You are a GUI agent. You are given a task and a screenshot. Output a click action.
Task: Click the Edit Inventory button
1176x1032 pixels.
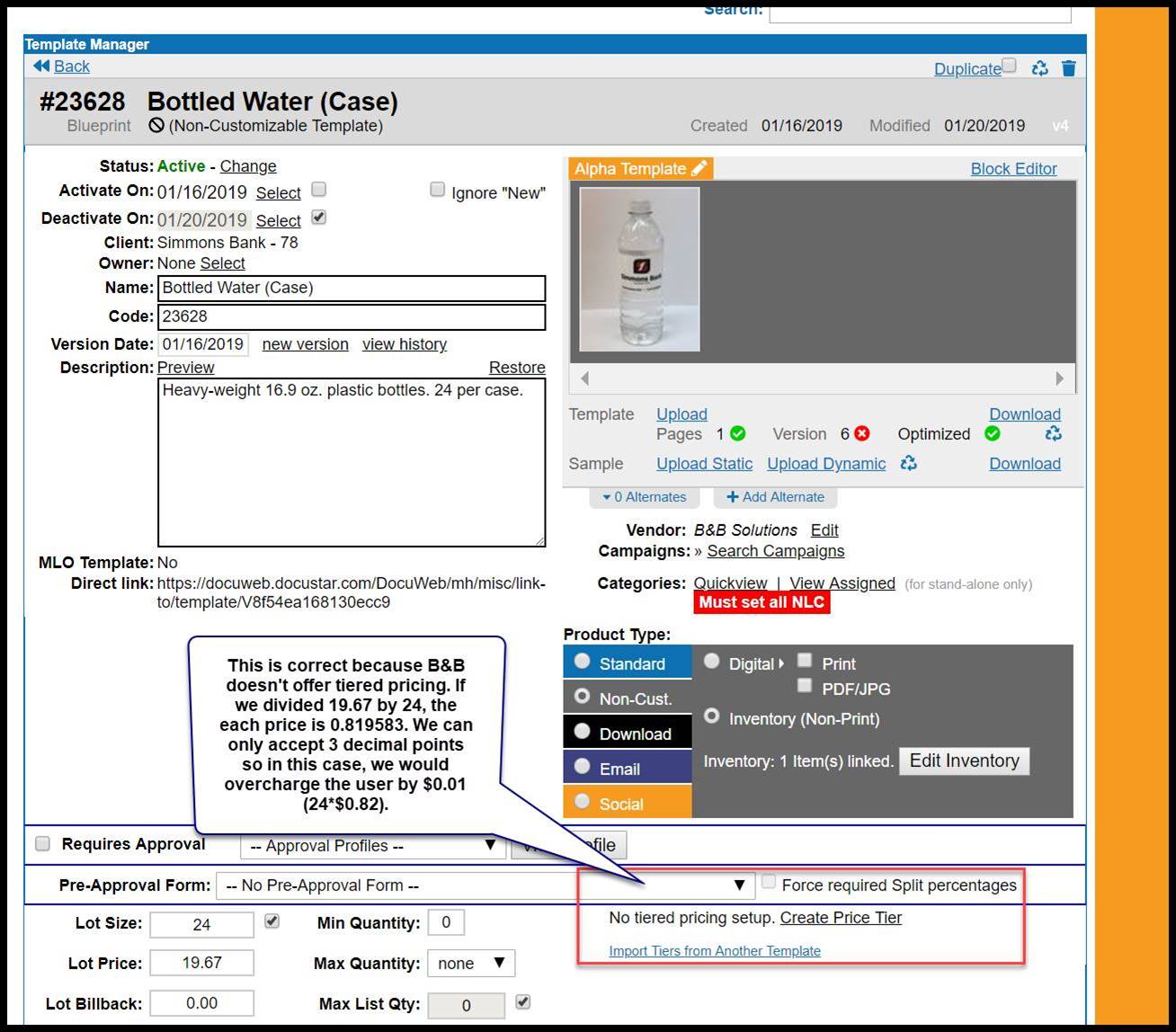(964, 761)
